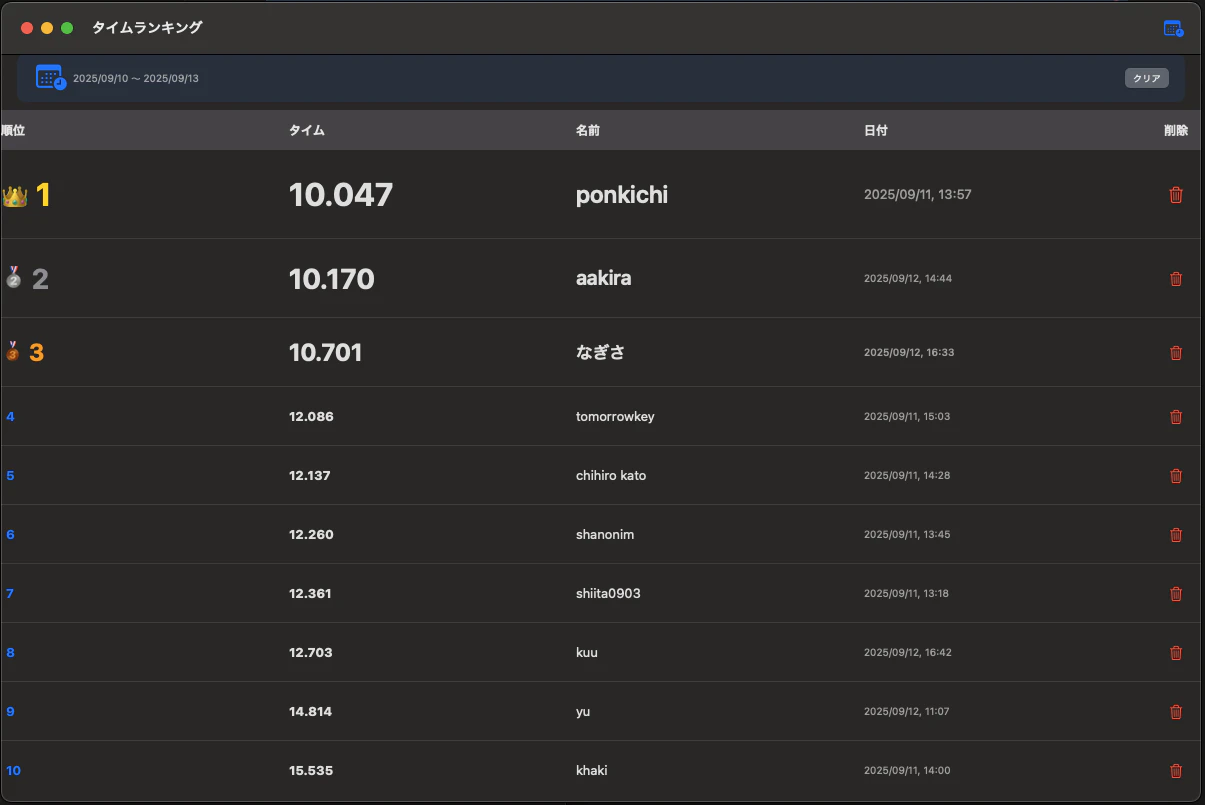The width and height of the screenshot is (1205, 805).
Task: Click the time 10.701
Action: coord(326,353)
